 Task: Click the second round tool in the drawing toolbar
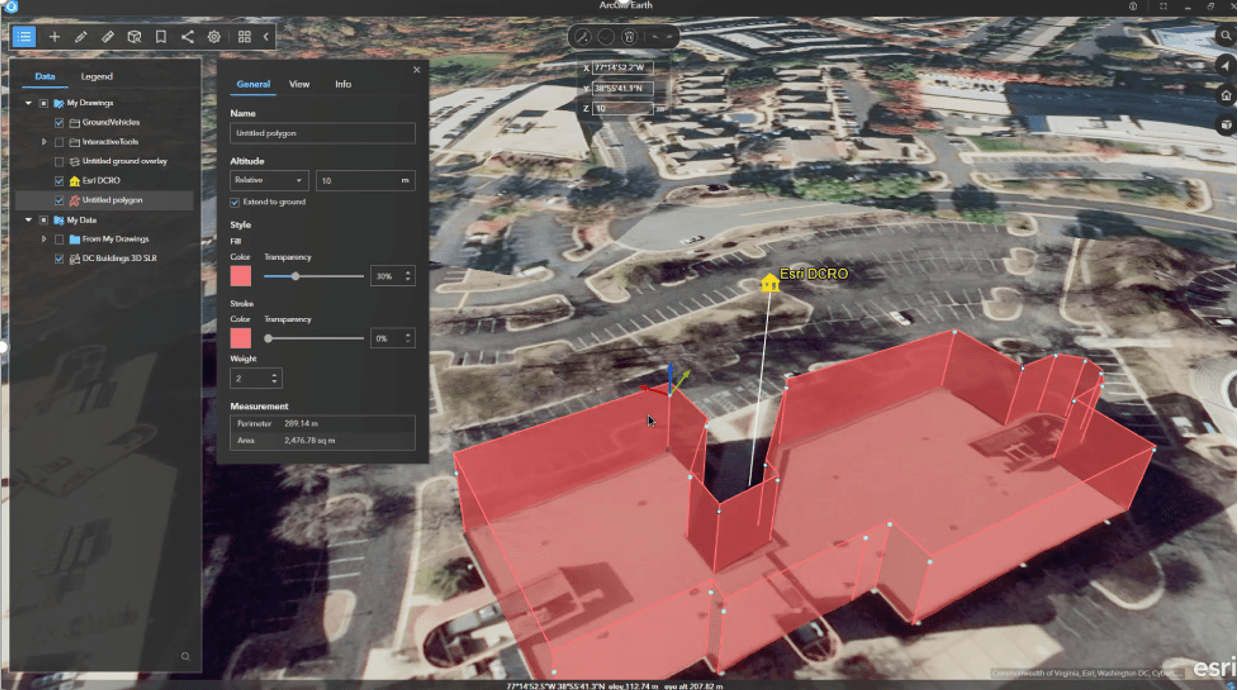coord(606,37)
